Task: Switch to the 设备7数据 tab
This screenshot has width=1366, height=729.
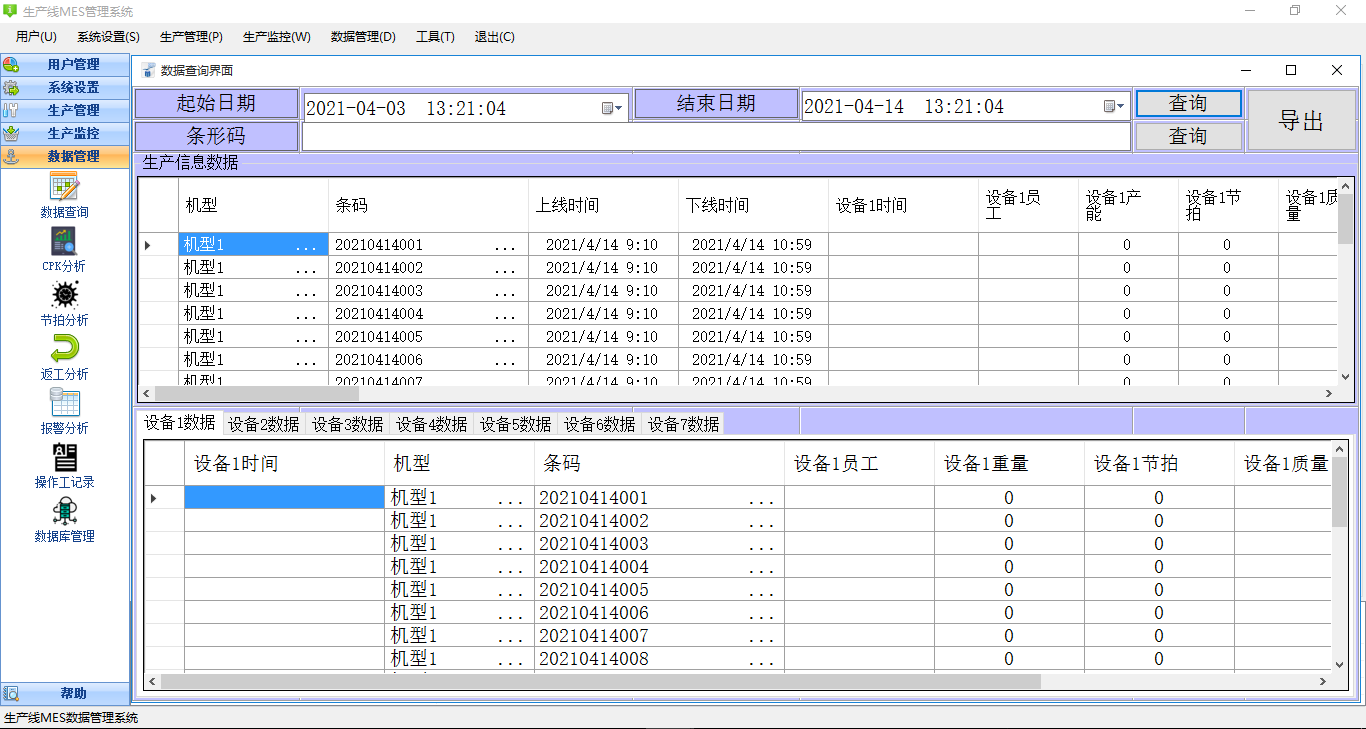Action: pos(684,424)
